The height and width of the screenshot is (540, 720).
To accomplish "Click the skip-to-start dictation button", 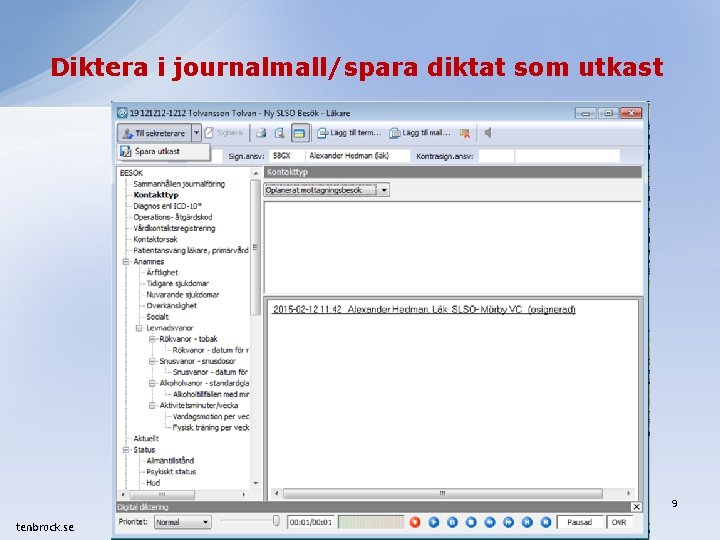I will [527, 522].
